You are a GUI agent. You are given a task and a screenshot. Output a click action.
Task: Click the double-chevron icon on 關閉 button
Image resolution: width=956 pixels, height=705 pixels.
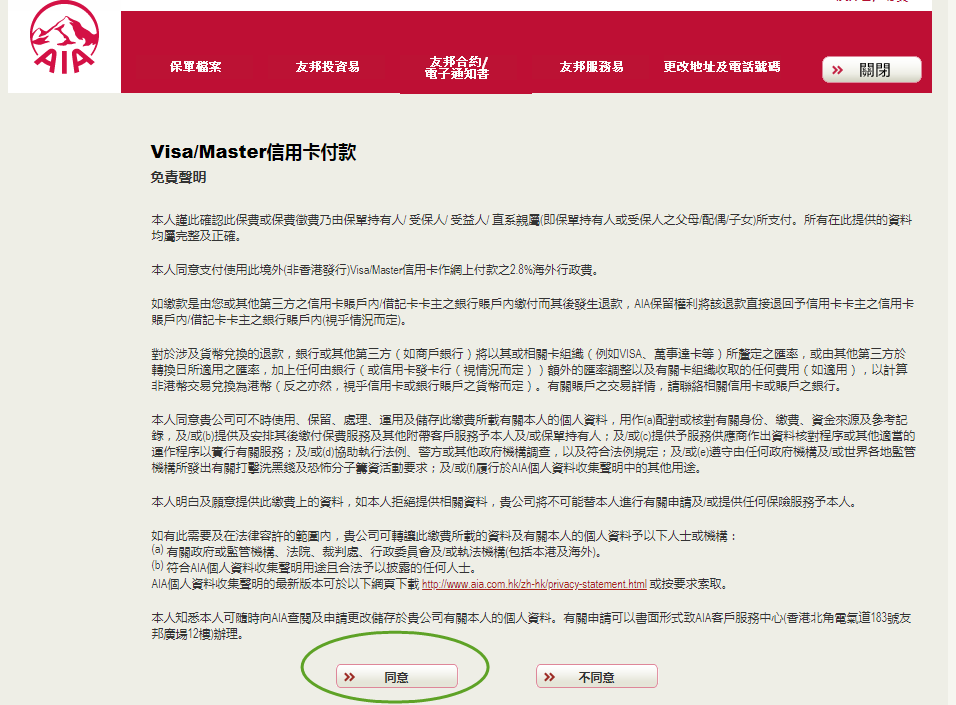[x=838, y=70]
